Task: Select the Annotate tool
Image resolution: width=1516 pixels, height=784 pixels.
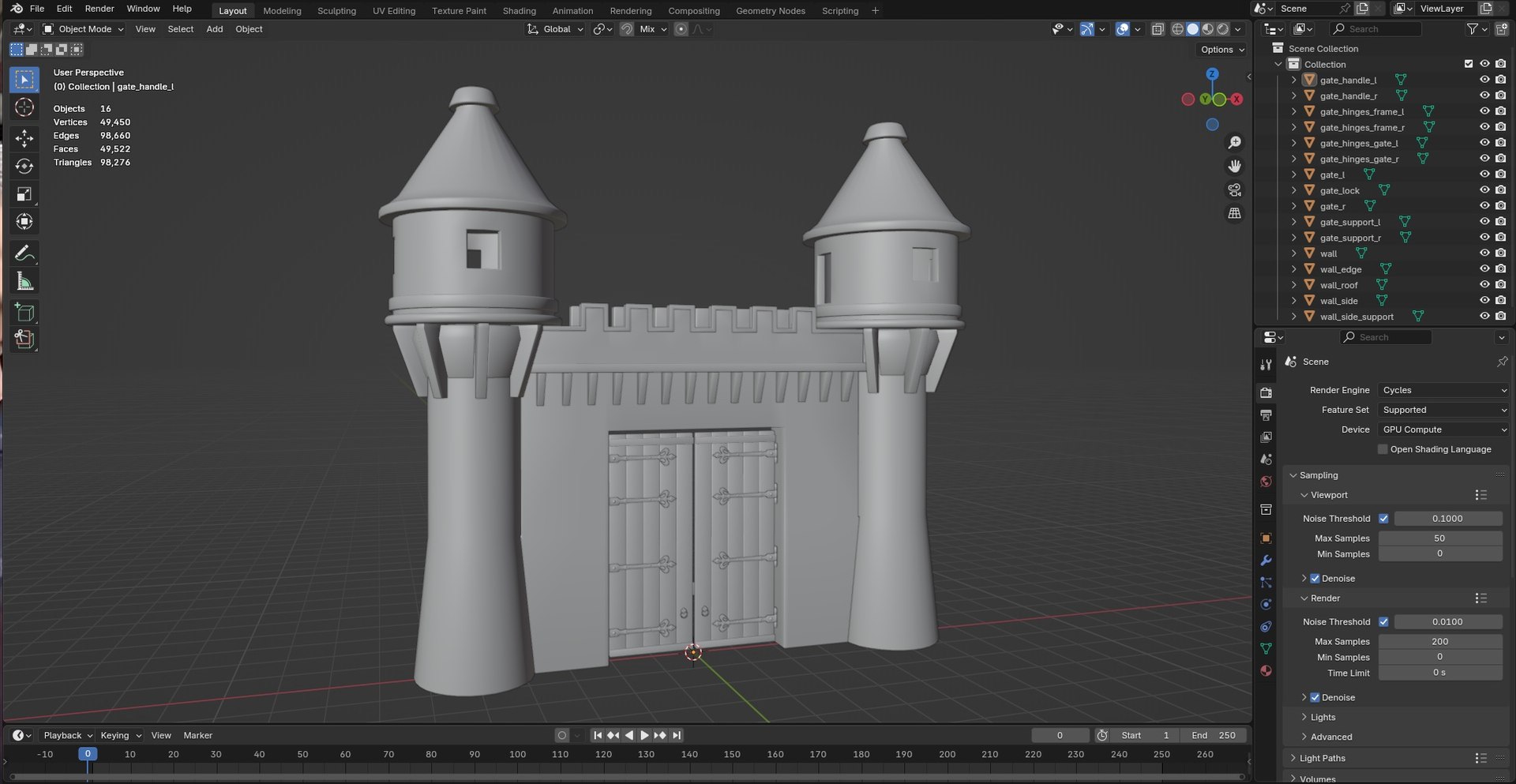Action: click(24, 253)
